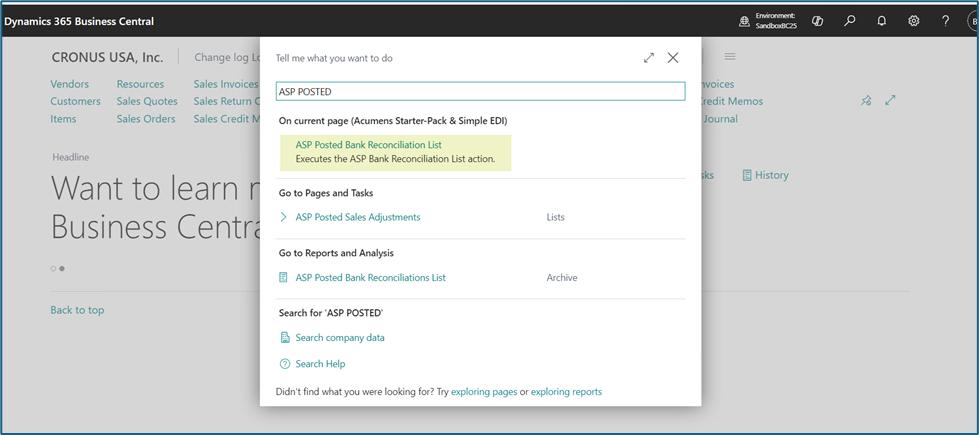Open Customers in the navigation menu
This screenshot has width=979, height=435.
[76, 101]
